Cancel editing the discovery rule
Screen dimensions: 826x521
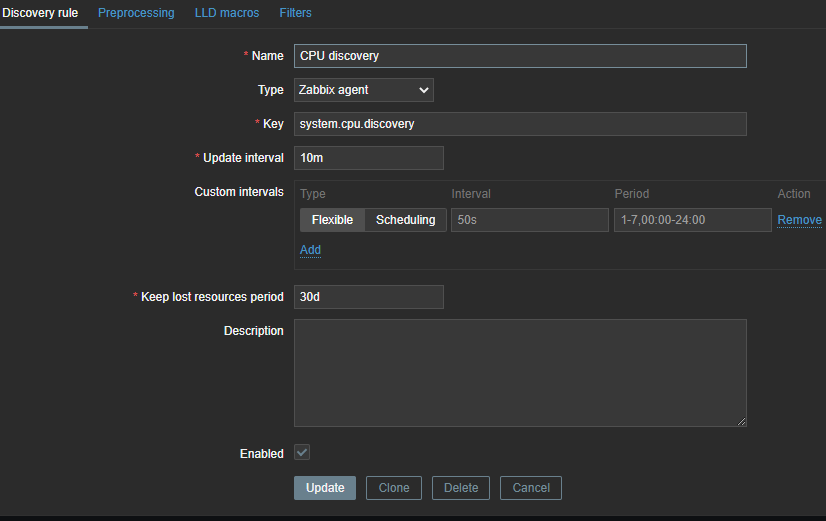click(531, 488)
